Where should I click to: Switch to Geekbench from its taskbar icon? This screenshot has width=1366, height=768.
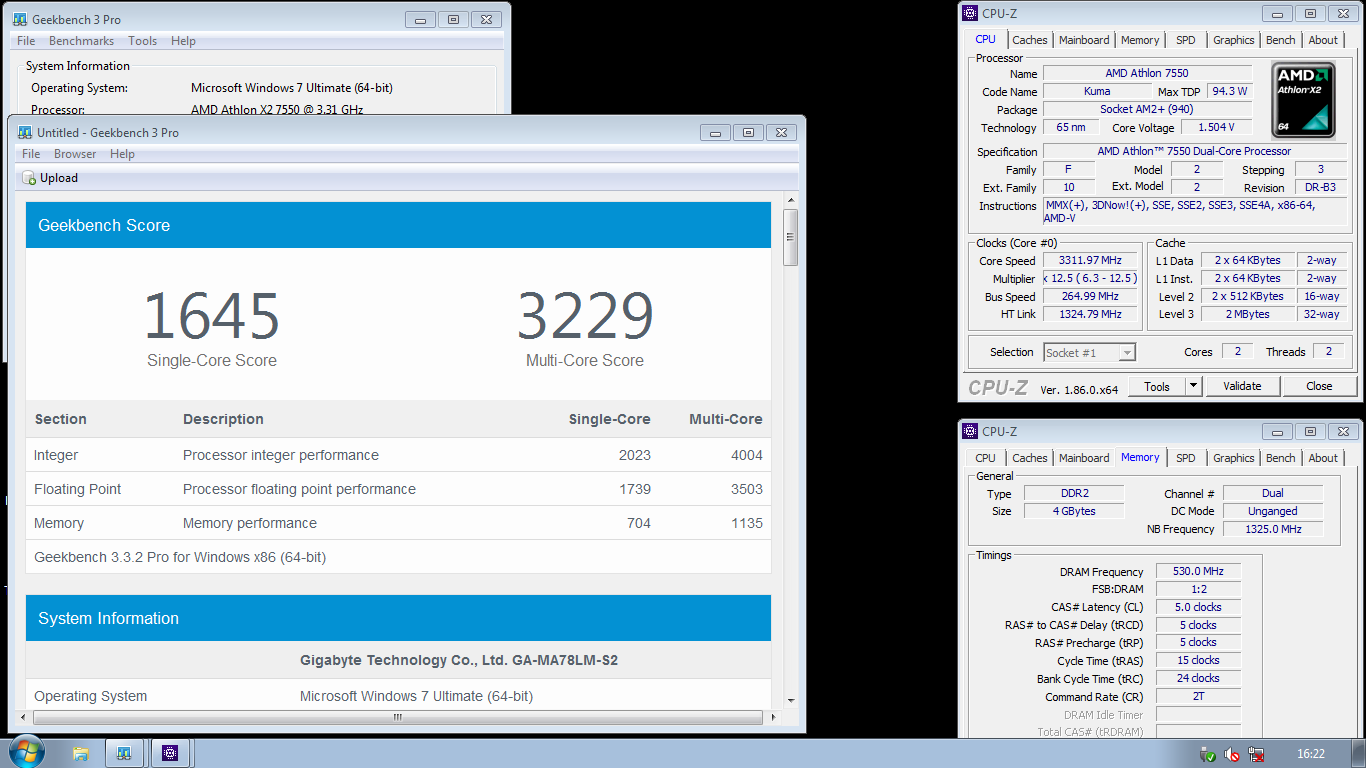click(x=124, y=753)
